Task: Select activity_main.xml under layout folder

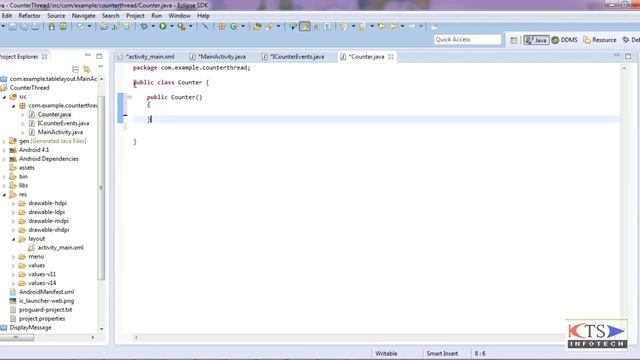Action: coord(60,247)
